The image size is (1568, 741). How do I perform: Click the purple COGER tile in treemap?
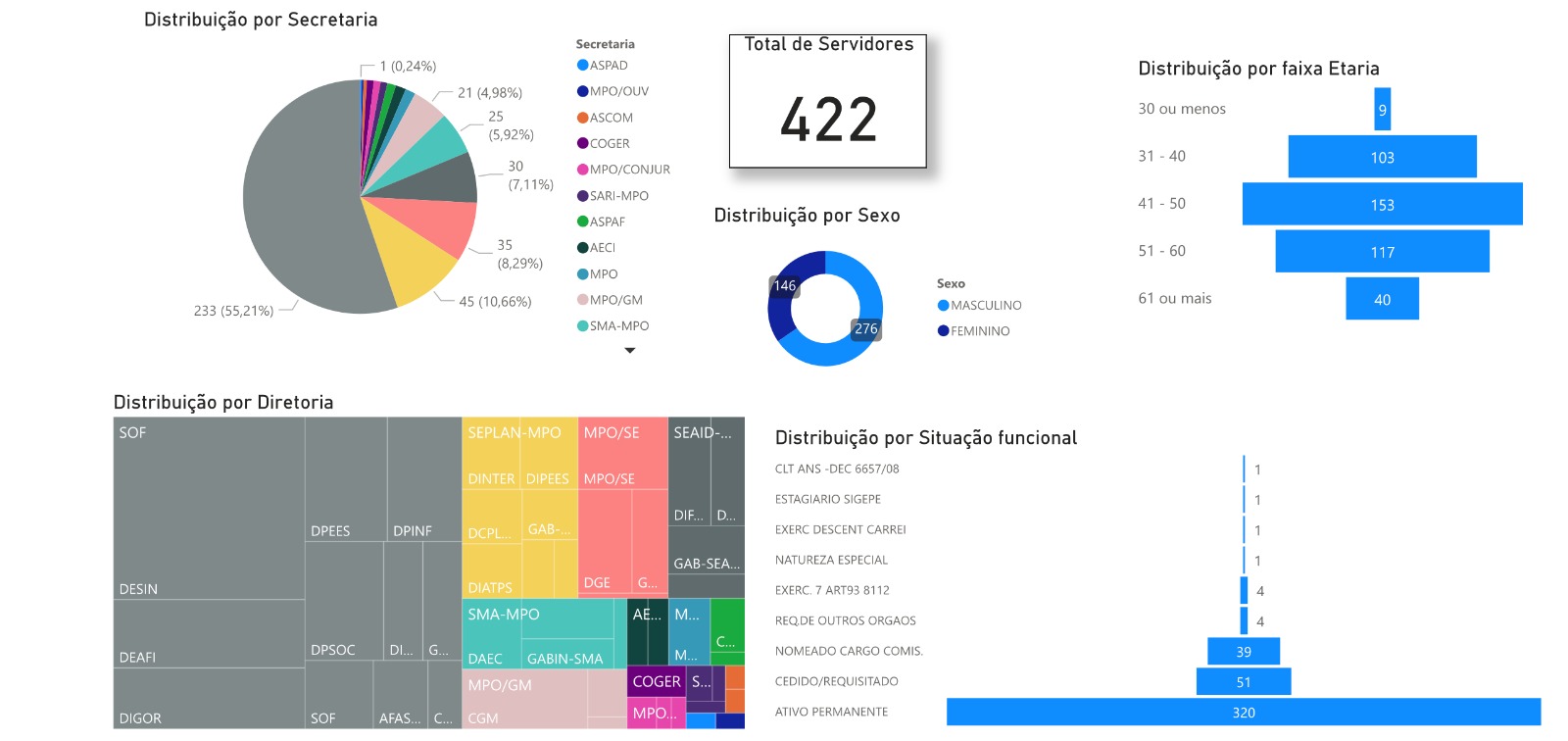pyautogui.click(x=656, y=681)
